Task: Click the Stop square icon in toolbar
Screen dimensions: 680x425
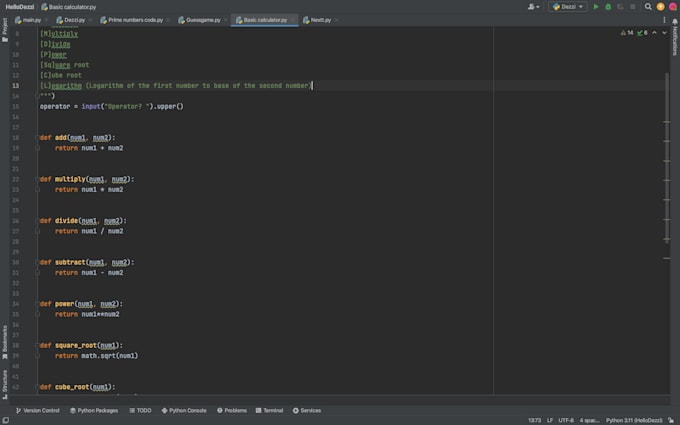Action: pos(632,7)
